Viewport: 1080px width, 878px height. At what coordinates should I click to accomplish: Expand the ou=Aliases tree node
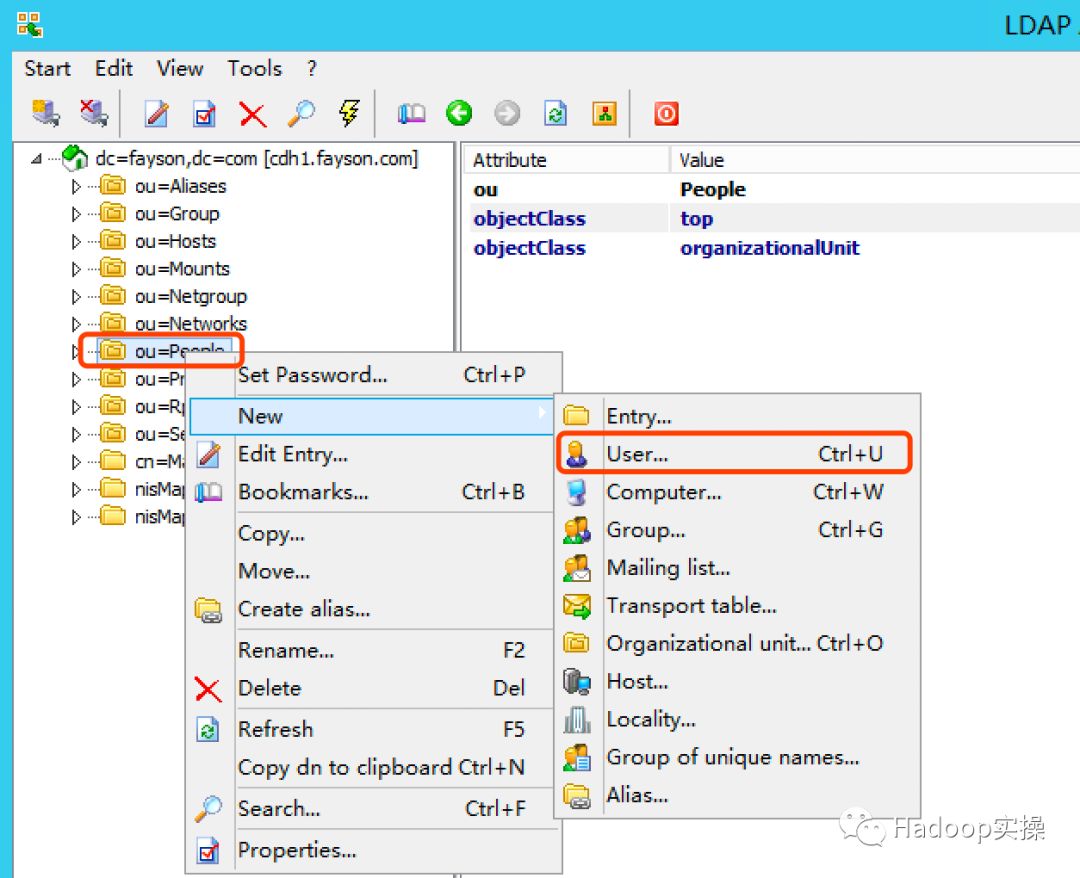point(76,187)
